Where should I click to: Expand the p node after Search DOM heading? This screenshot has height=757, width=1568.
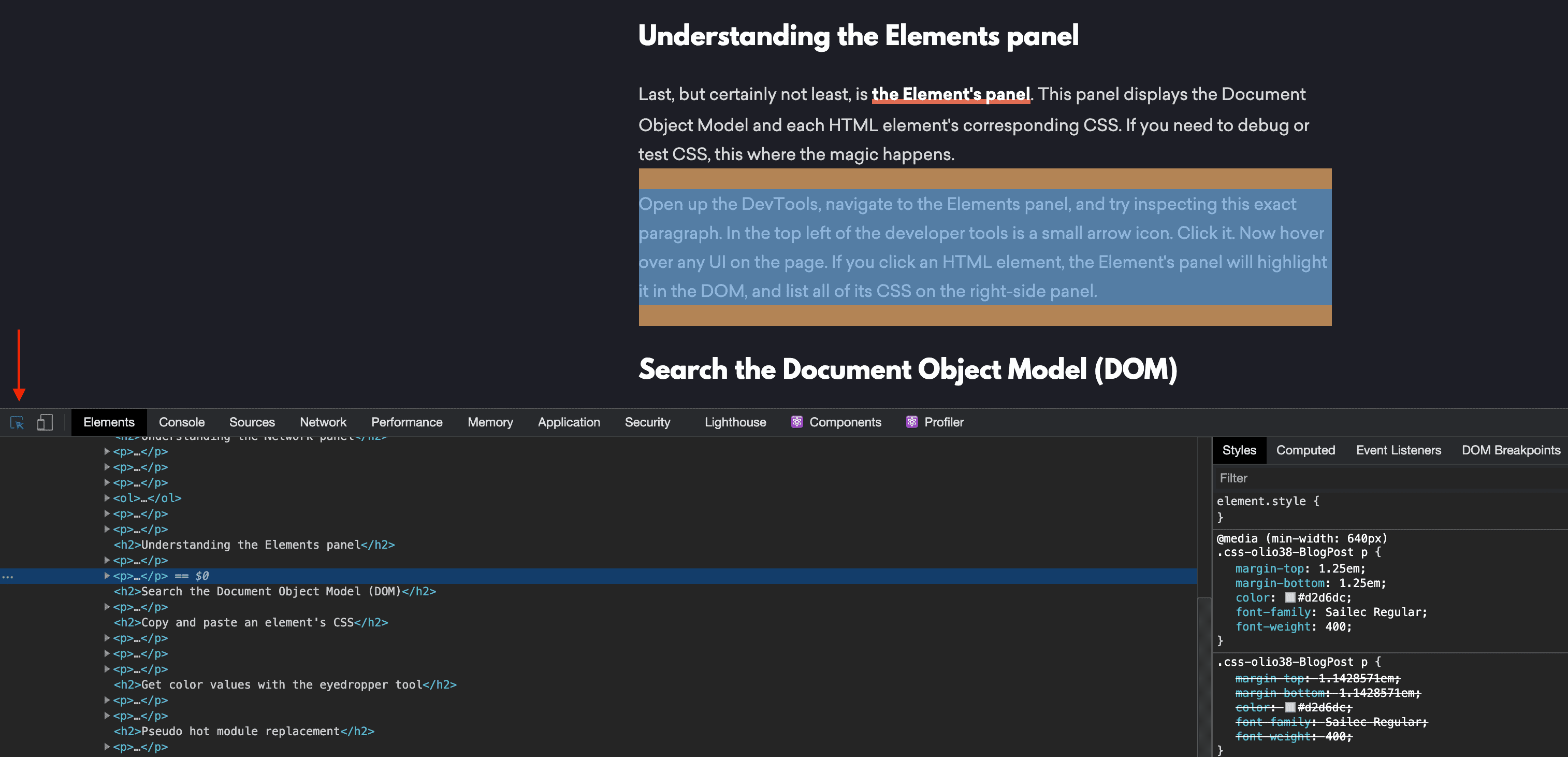click(107, 607)
